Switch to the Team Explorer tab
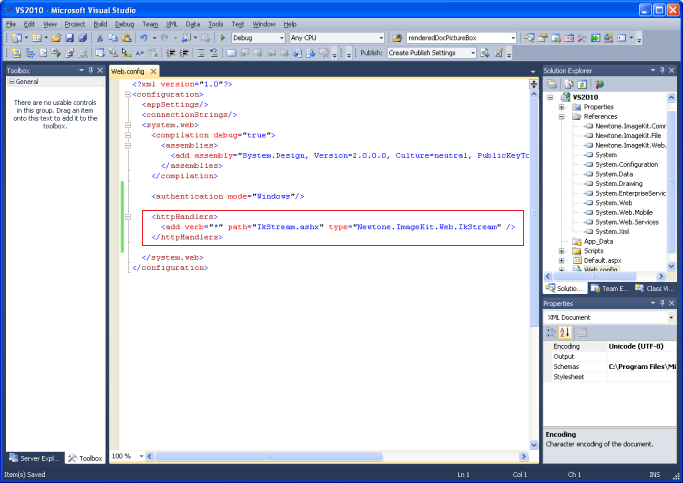This screenshot has height=483, width=683. click(610, 288)
